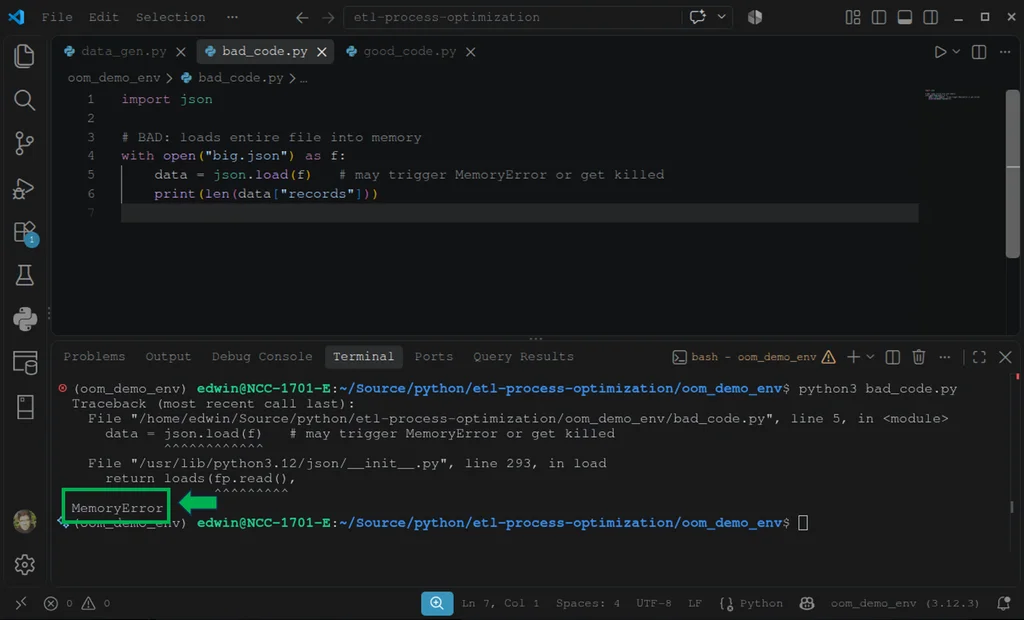Click Ln 7, Col 1 cursor position
Screen dimensions: 1024x620
click(500, 603)
